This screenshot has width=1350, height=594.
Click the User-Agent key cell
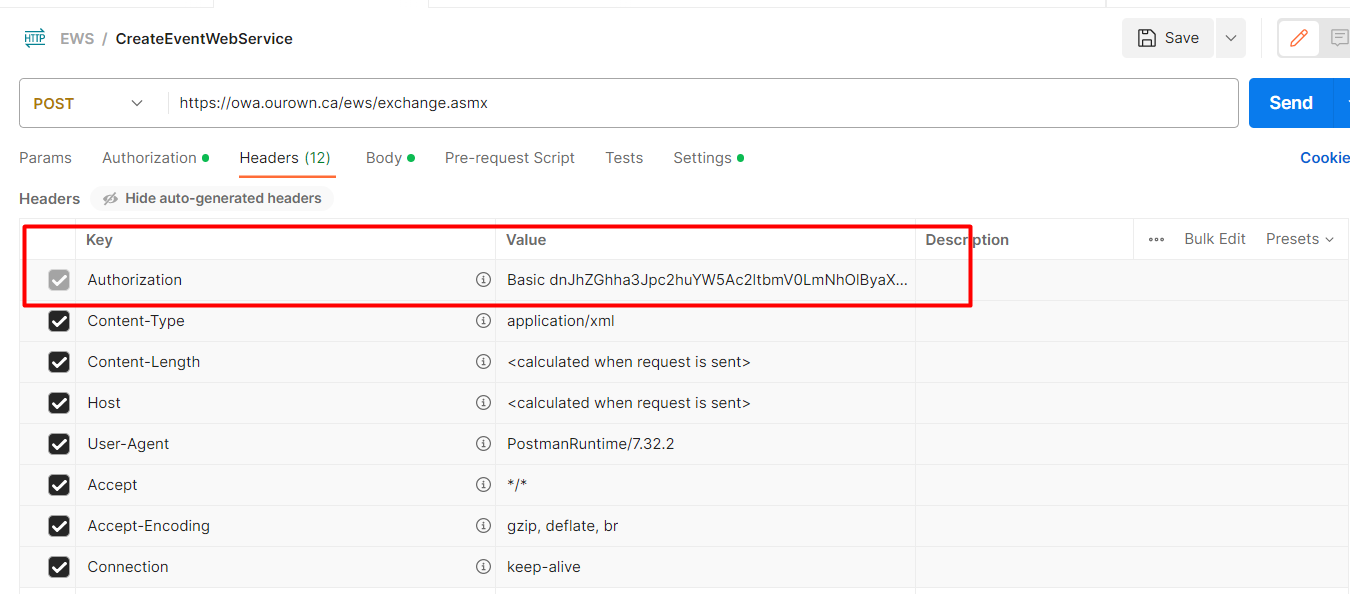[x=286, y=444]
